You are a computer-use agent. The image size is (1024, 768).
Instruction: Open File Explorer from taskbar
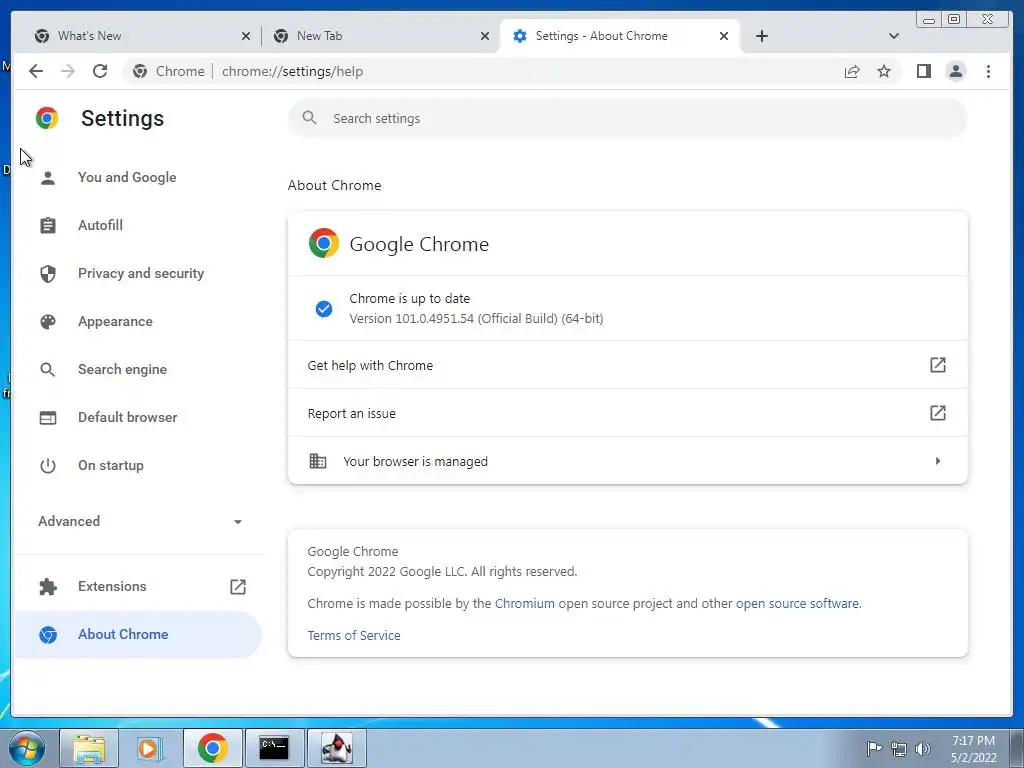(89, 748)
